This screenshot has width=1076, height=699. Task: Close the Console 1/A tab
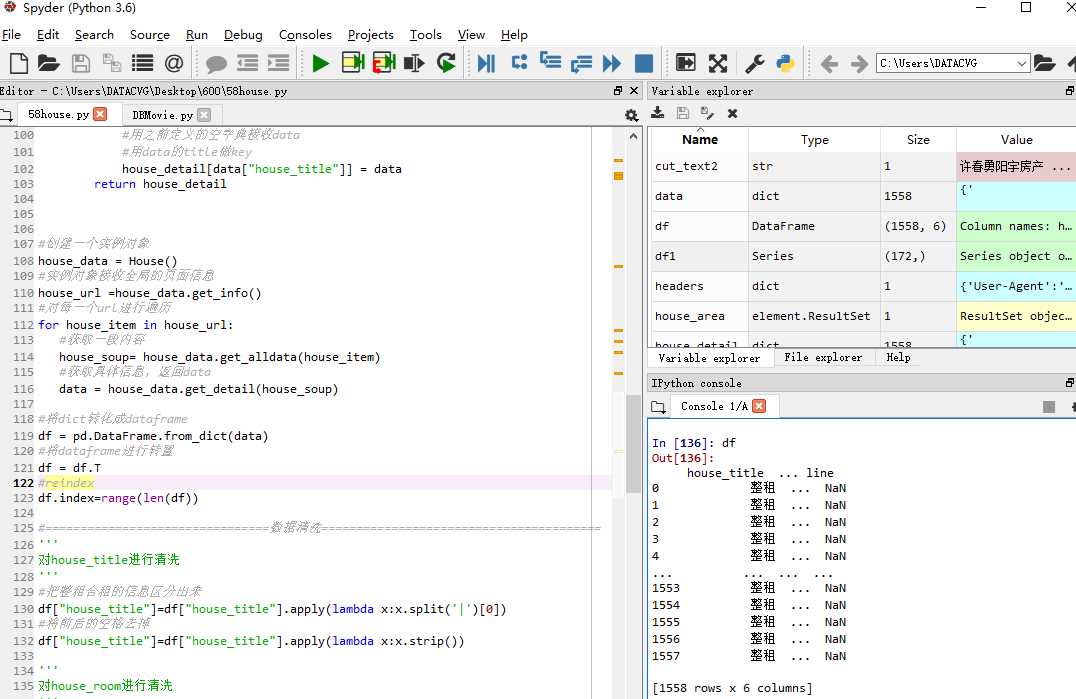click(759, 406)
